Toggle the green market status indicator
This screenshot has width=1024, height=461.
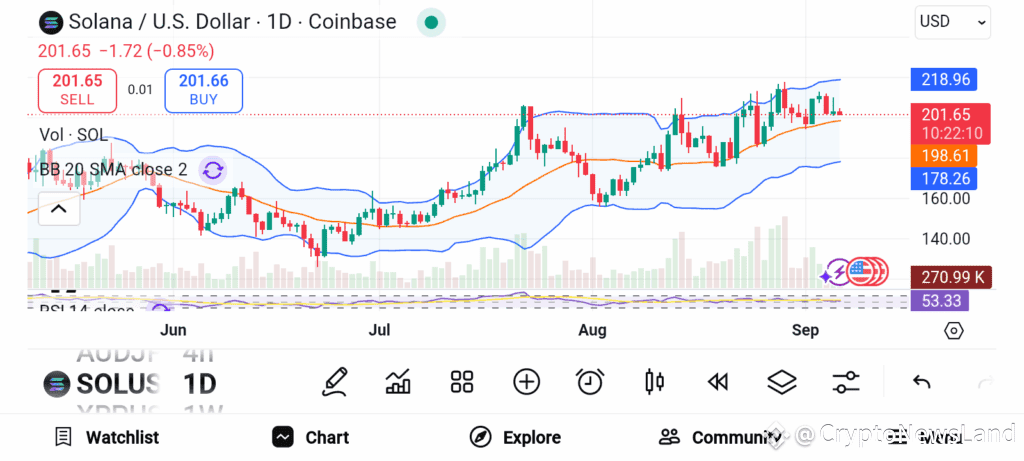point(431,22)
